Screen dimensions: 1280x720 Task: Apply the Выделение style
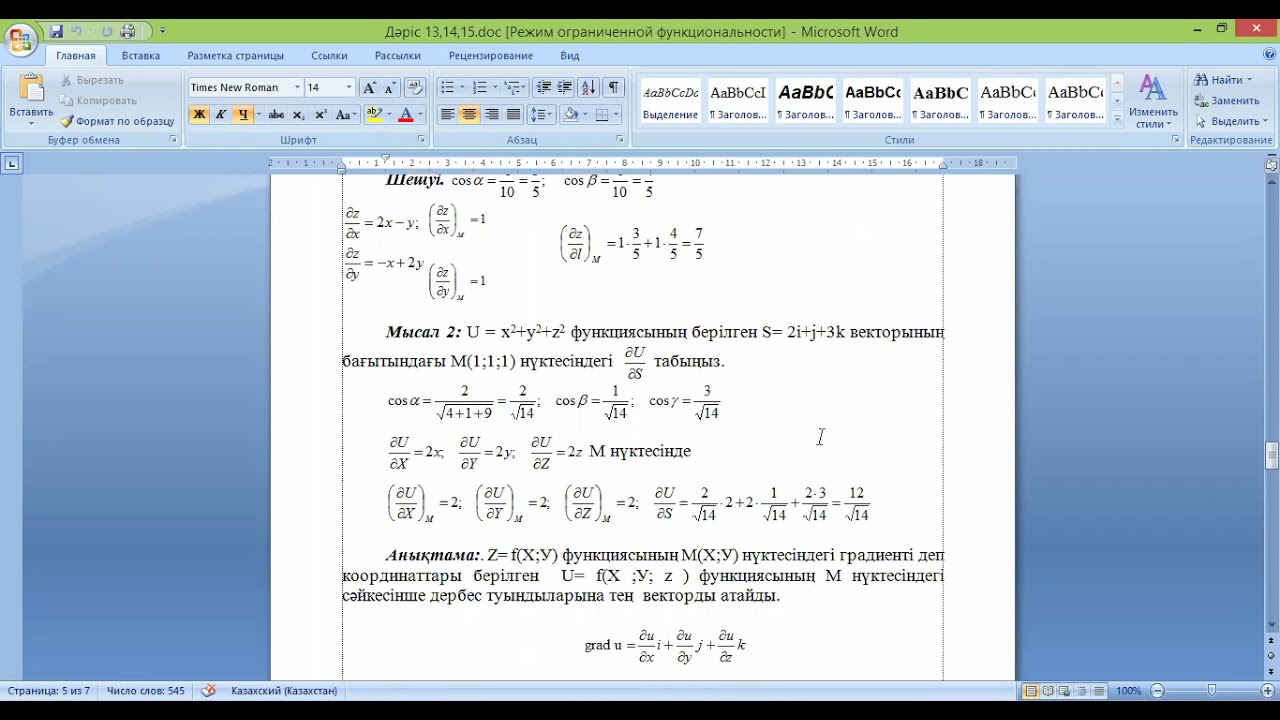[x=670, y=101]
